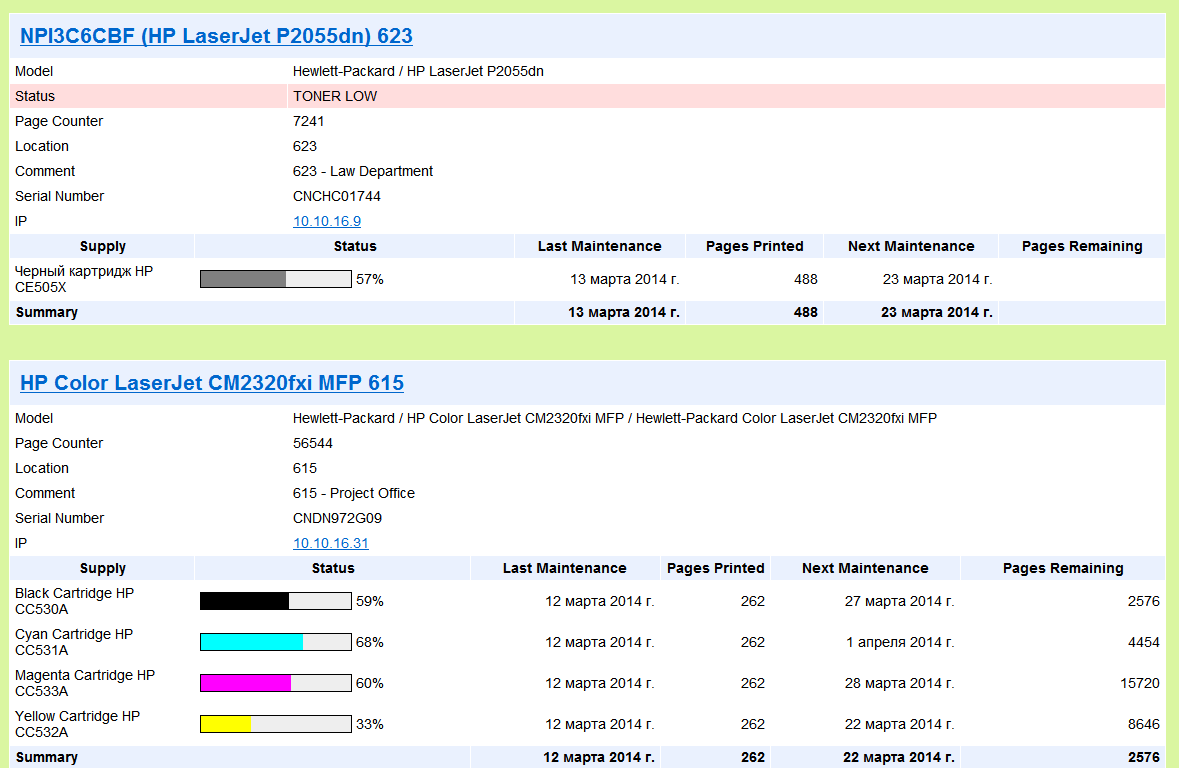
Task: Open IP address 10.10.16.31 link
Action: (330, 543)
